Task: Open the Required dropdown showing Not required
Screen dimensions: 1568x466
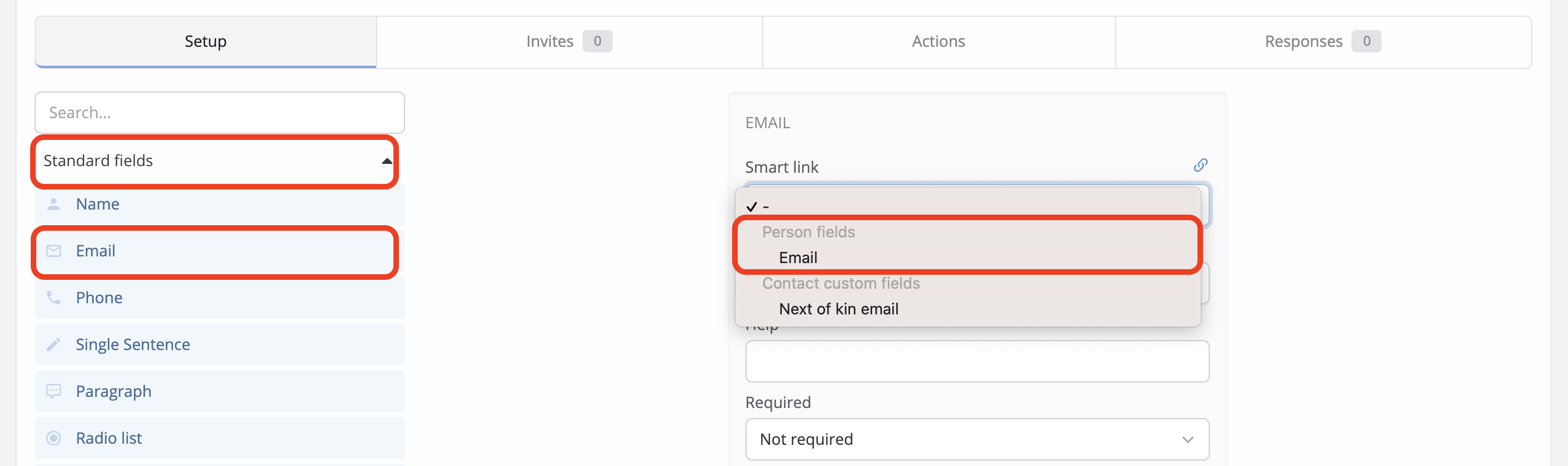Action: tap(977, 439)
